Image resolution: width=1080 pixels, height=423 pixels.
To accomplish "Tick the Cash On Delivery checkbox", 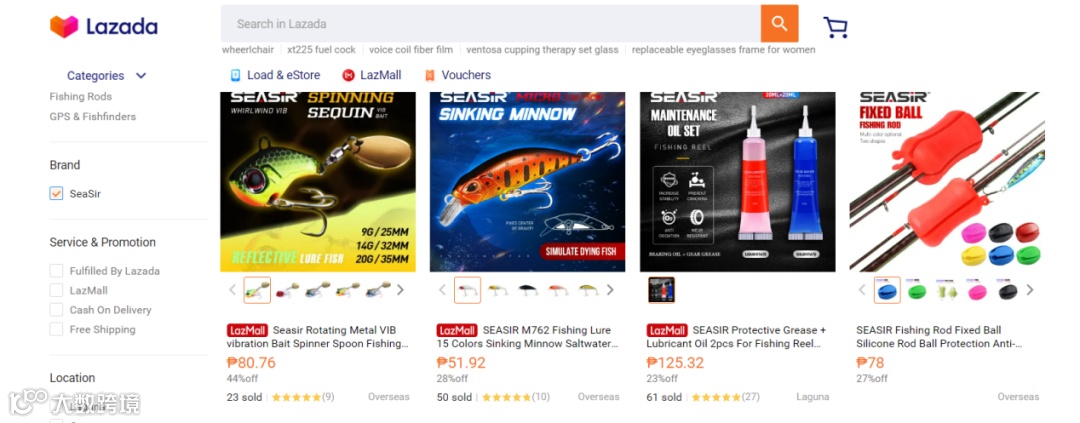I will 56,309.
